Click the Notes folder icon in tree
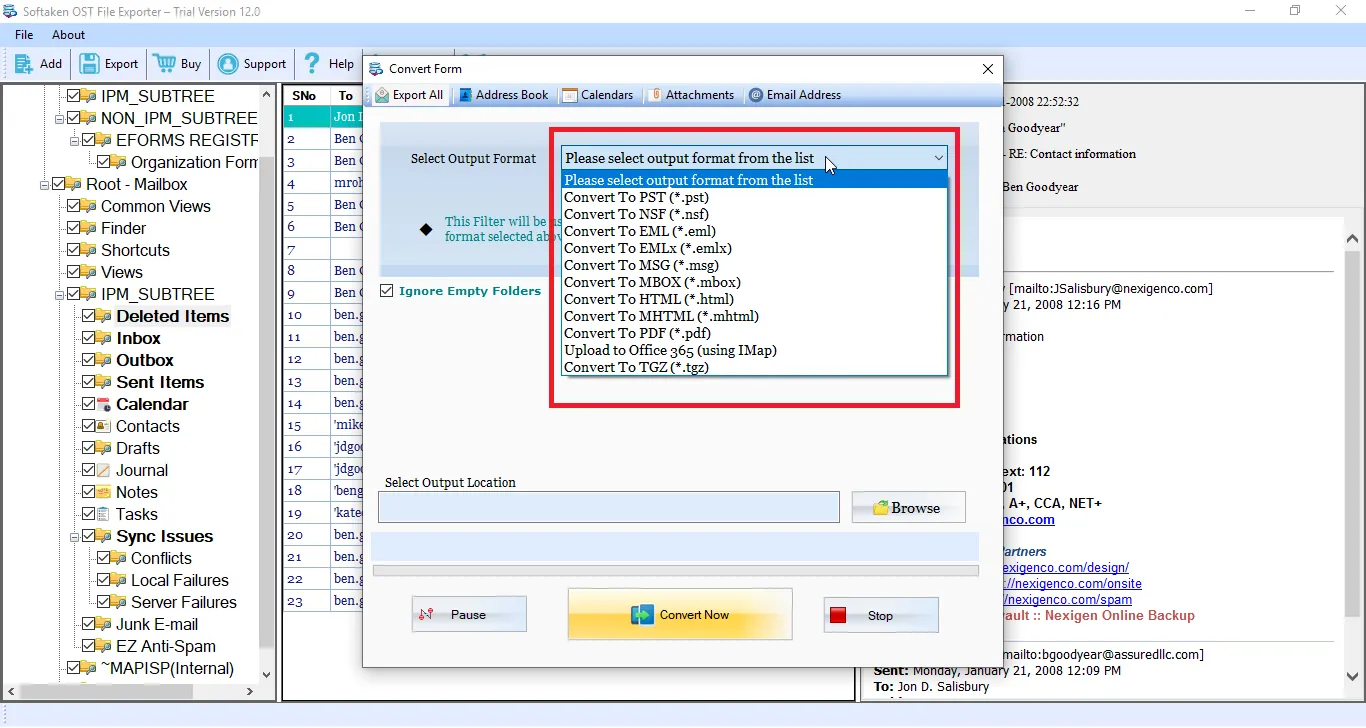The height and width of the screenshot is (728, 1366). coord(104,492)
